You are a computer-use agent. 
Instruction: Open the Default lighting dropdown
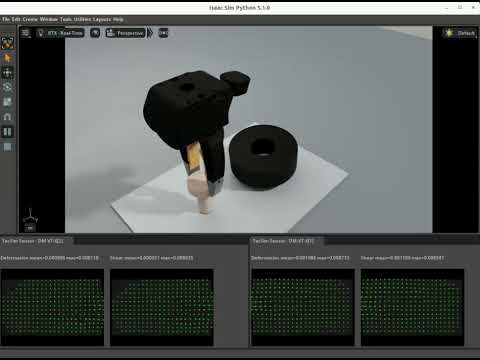click(x=460, y=33)
